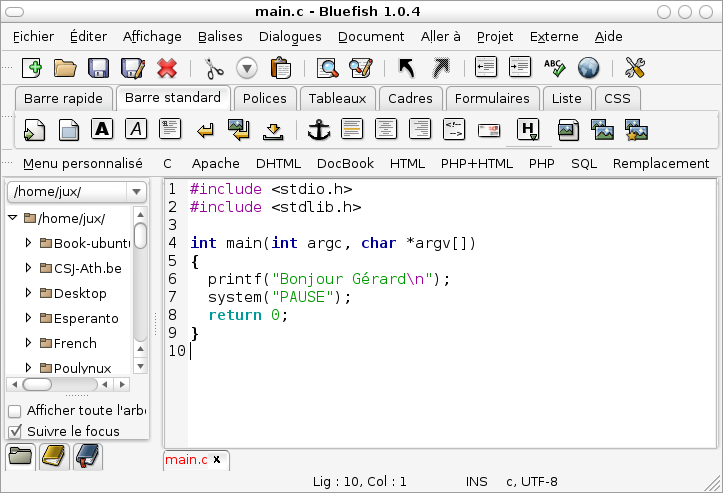The height and width of the screenshot is (493, 723).
Task: Open the blue bookmarks book panel icon
Action: tap(88, 456)
